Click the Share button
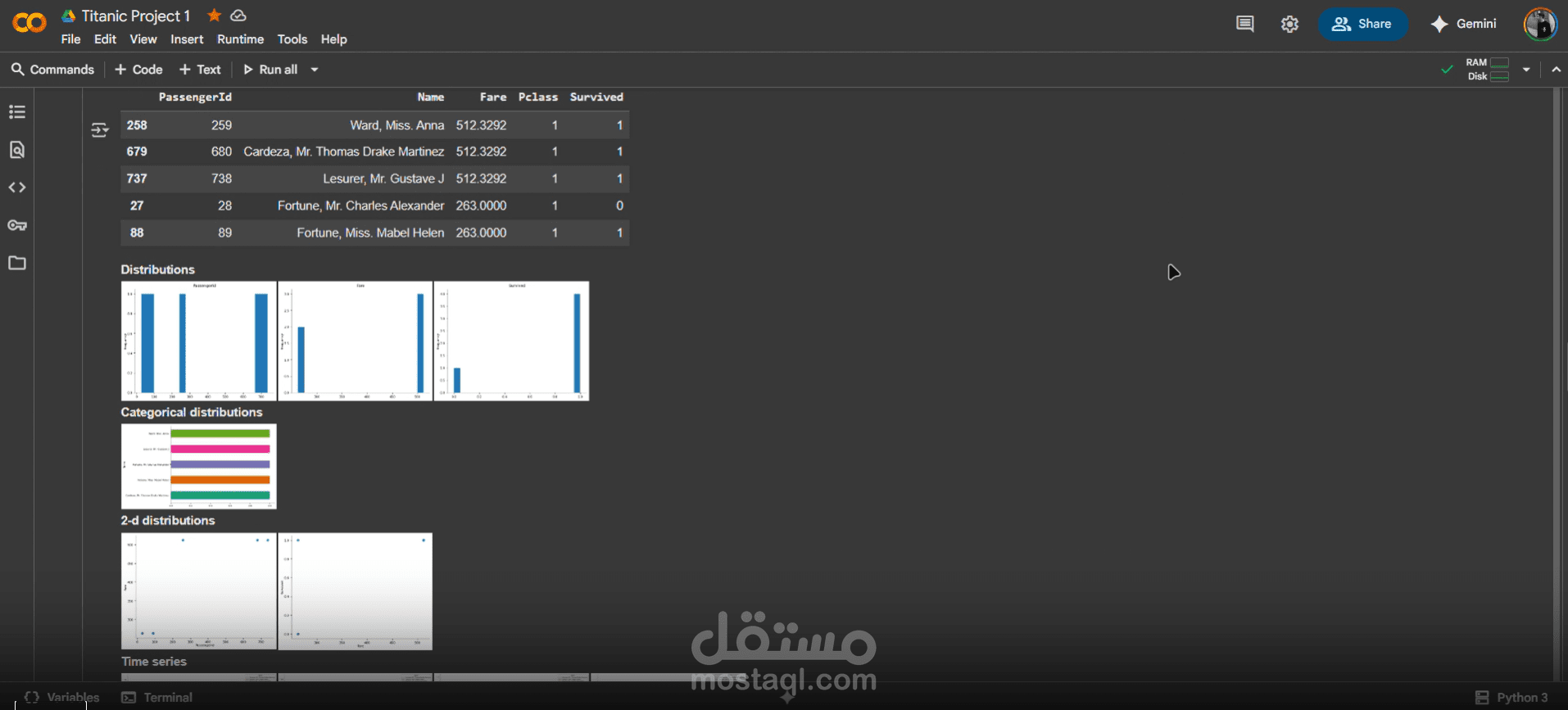 tap(1362, 24)
